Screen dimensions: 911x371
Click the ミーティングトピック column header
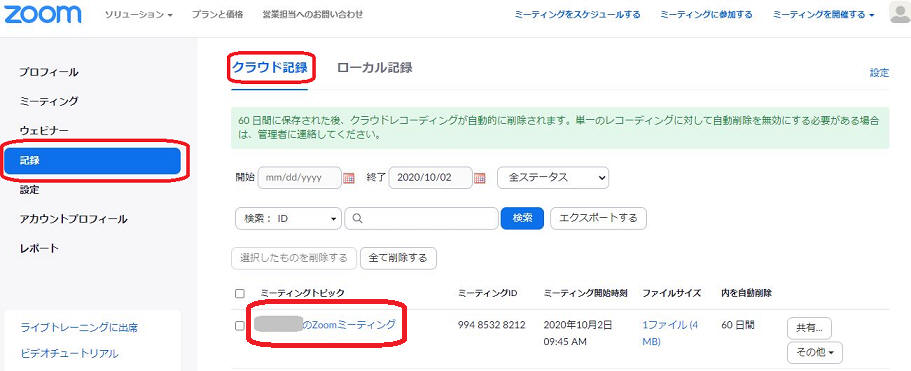[303, 293]
